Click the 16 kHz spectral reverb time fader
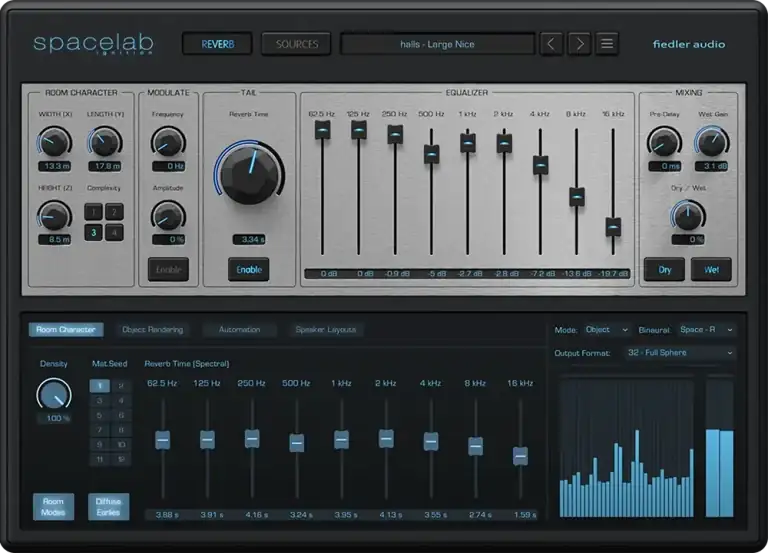Image resolution: width=768 pixels, height=553 pixels. (x=520, y=456)
